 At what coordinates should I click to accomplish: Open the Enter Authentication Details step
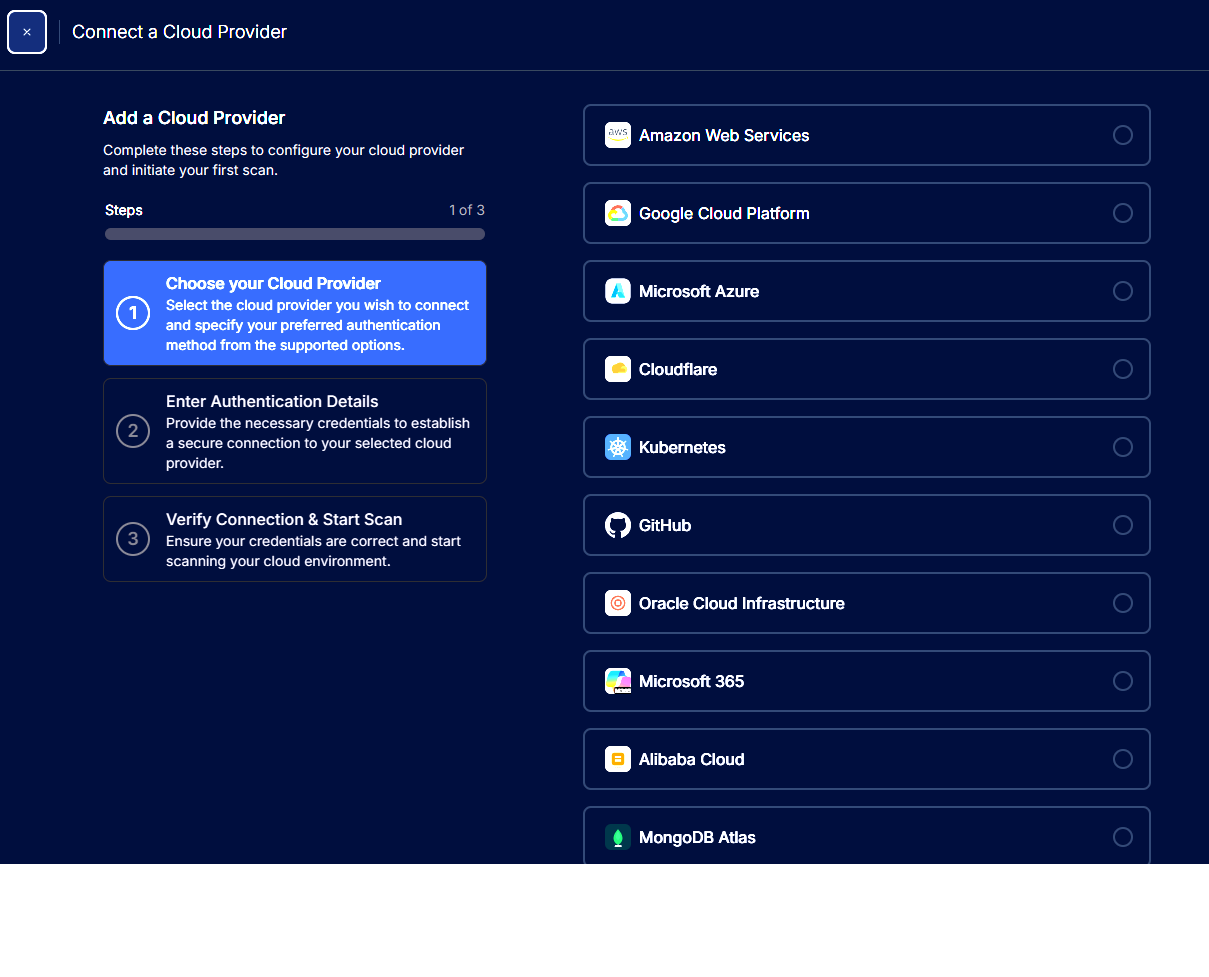pyautogui.click(x=294, y=431)
